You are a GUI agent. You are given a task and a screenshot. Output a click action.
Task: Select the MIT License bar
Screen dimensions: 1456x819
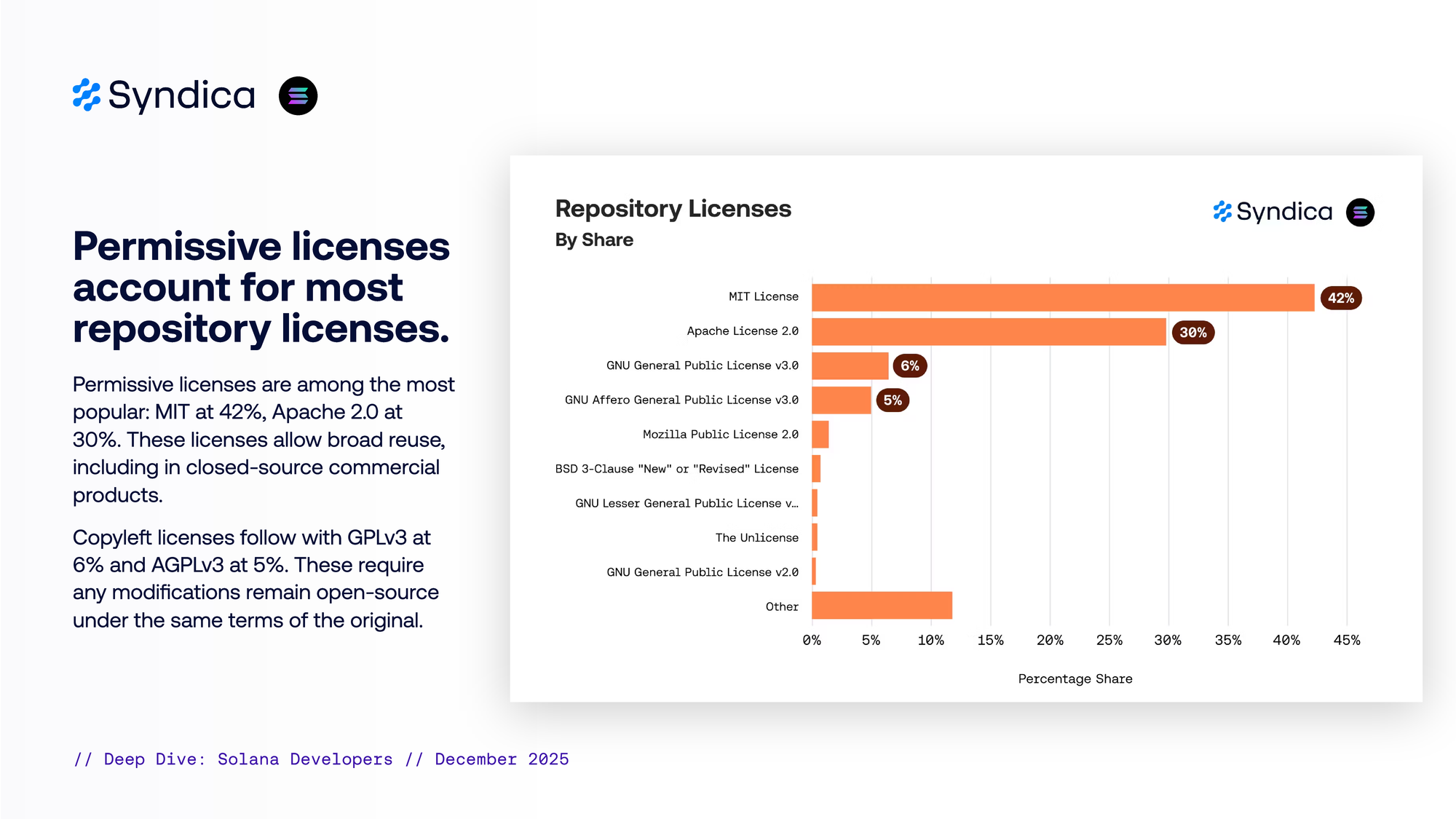pos(1062,298)
